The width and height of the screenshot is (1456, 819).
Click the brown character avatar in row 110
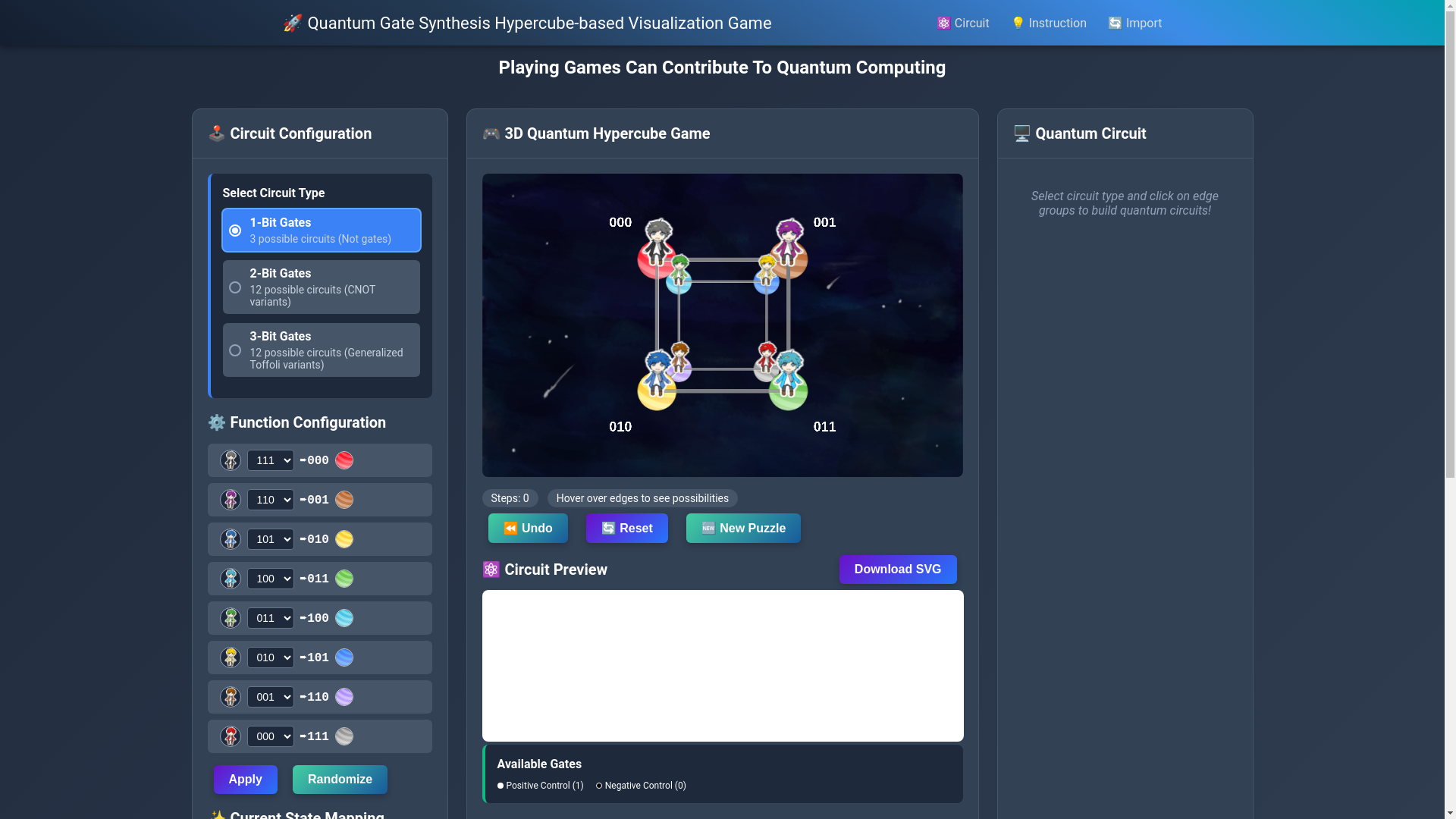pos(231,697)
